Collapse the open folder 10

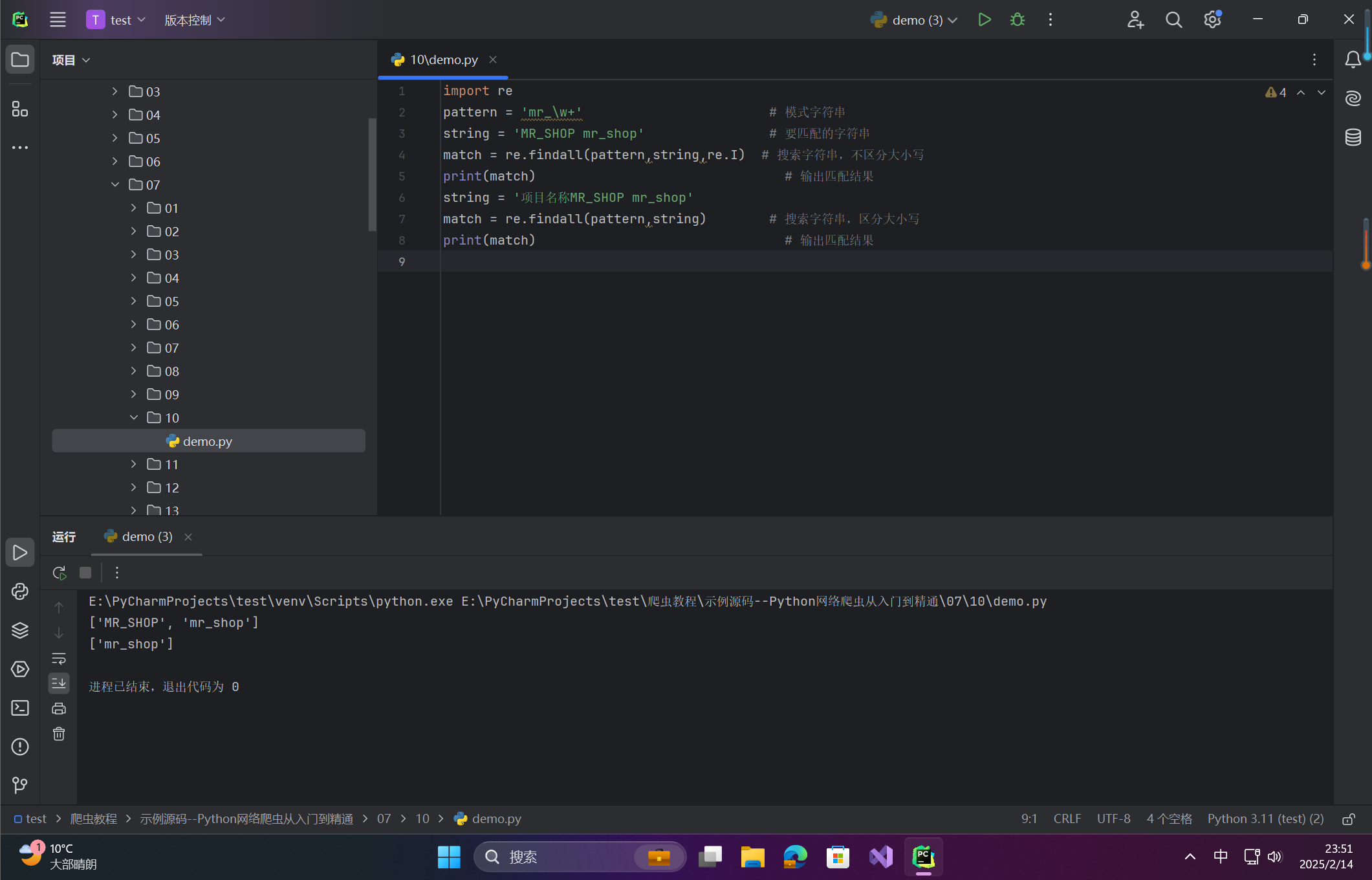pyautogui.click(x=134, y=417)
